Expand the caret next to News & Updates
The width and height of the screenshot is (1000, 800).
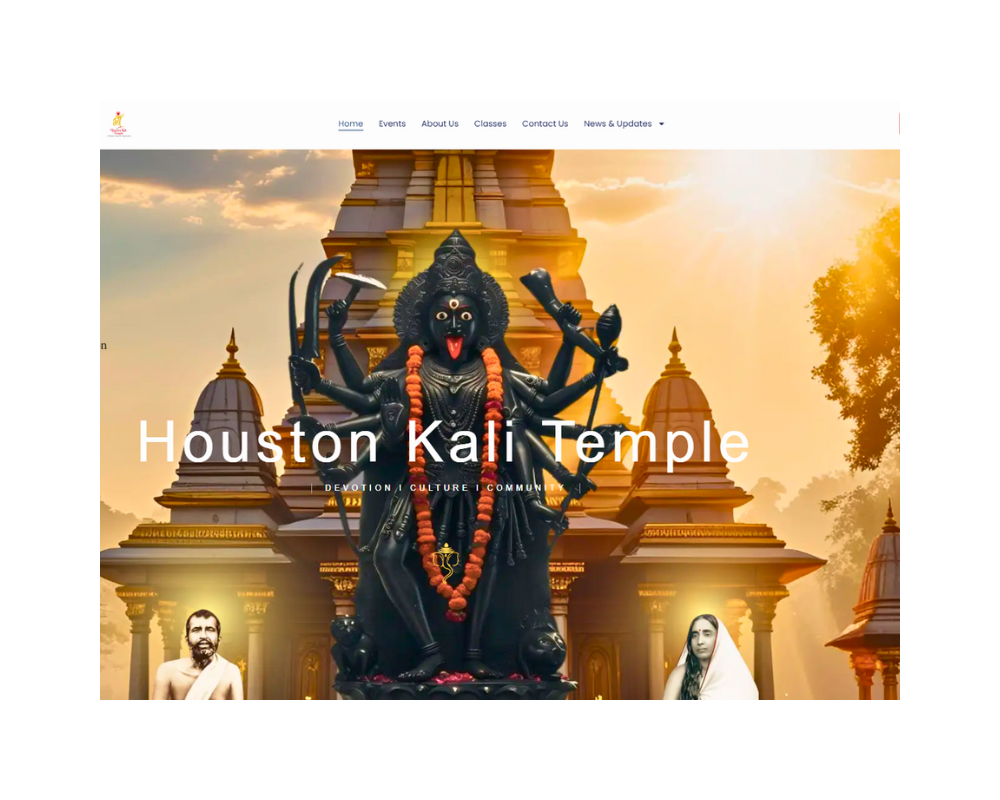[x=662, y=124]
